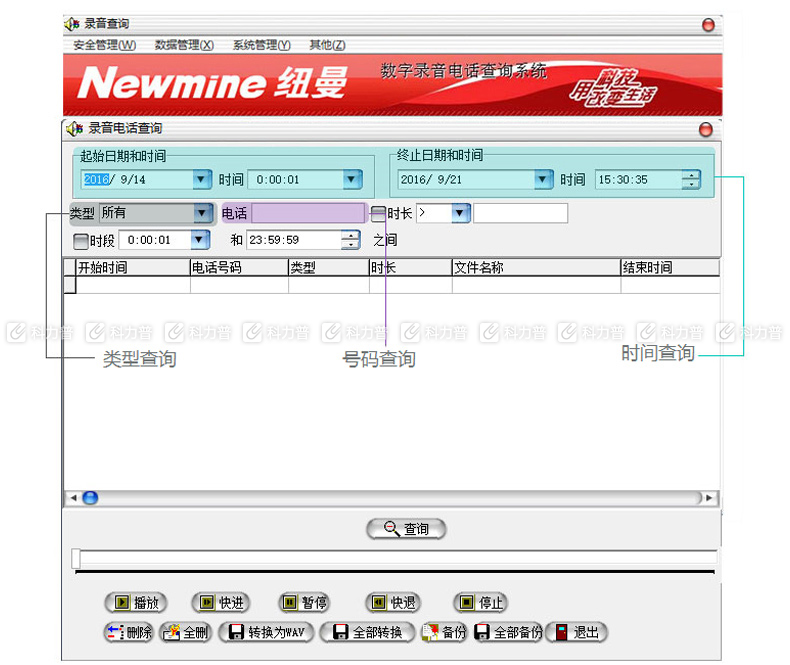Click the 全部备份 backup-all button

(x=508, y=632)
